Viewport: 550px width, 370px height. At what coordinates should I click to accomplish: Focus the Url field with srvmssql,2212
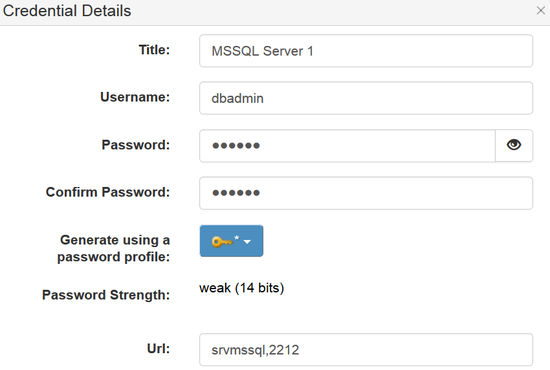[x=366, y=350]
